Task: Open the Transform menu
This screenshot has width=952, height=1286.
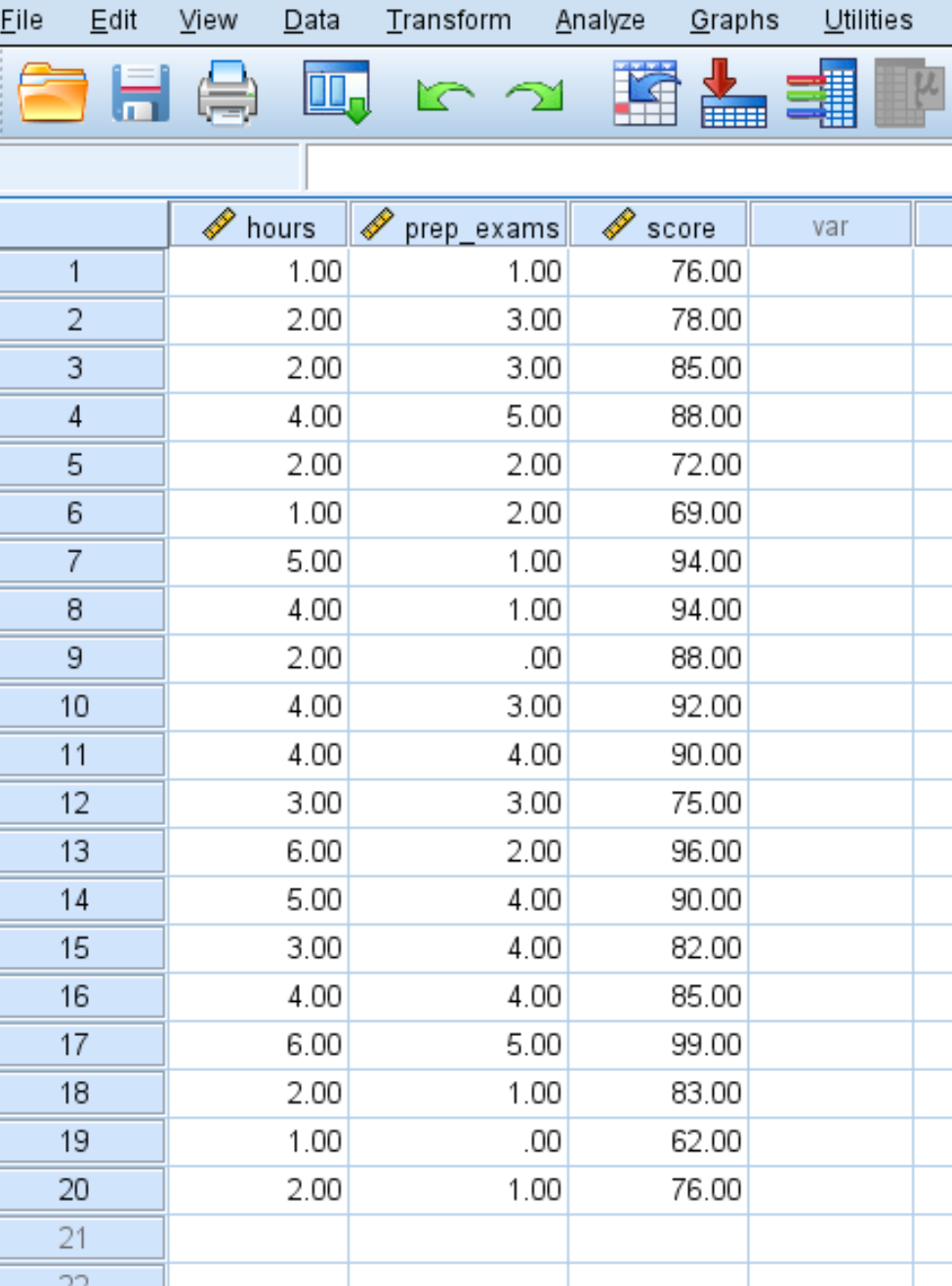Action: click(x=448, y=21)
